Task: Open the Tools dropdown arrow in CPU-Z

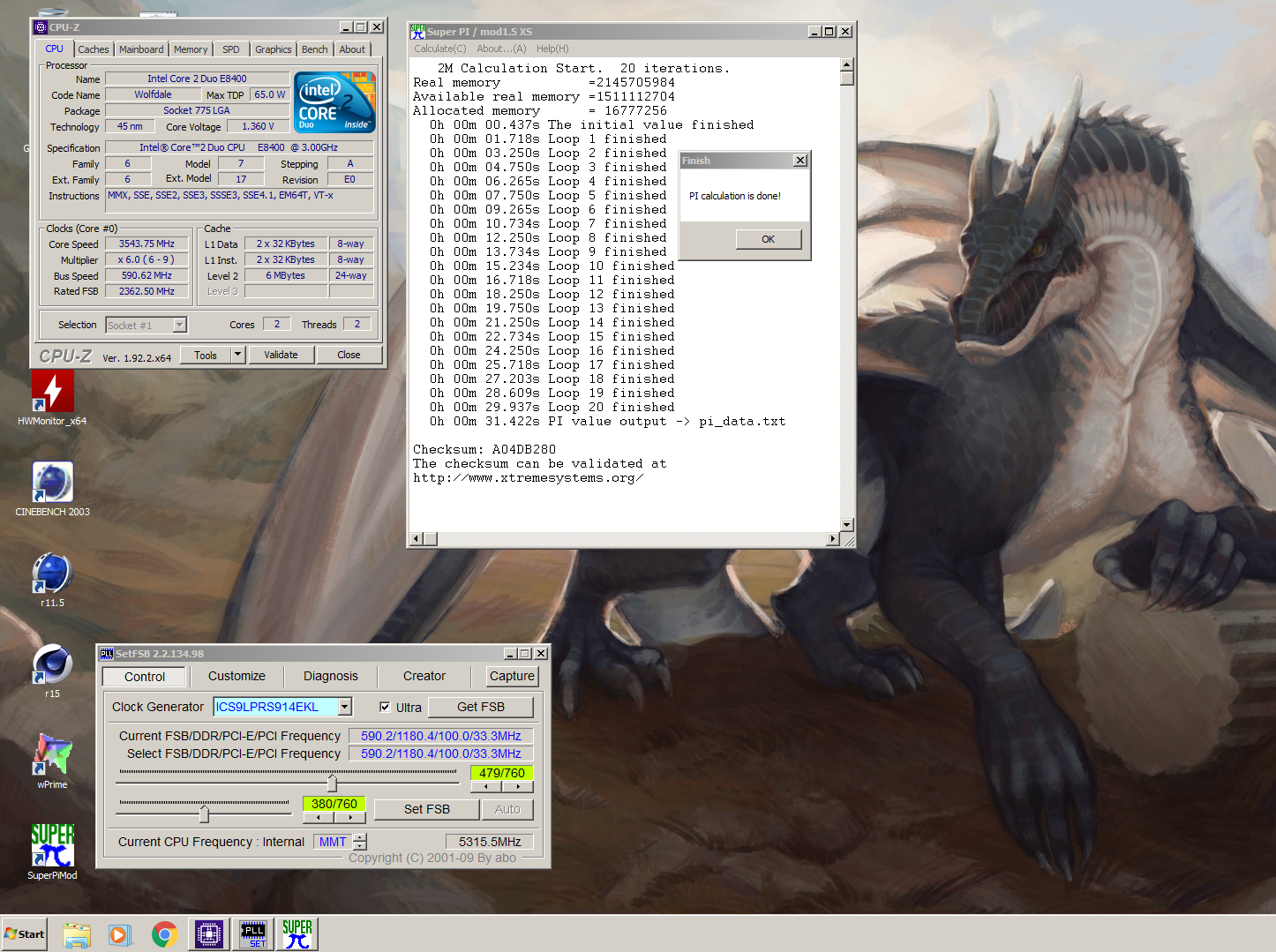Action: (237, 355)
